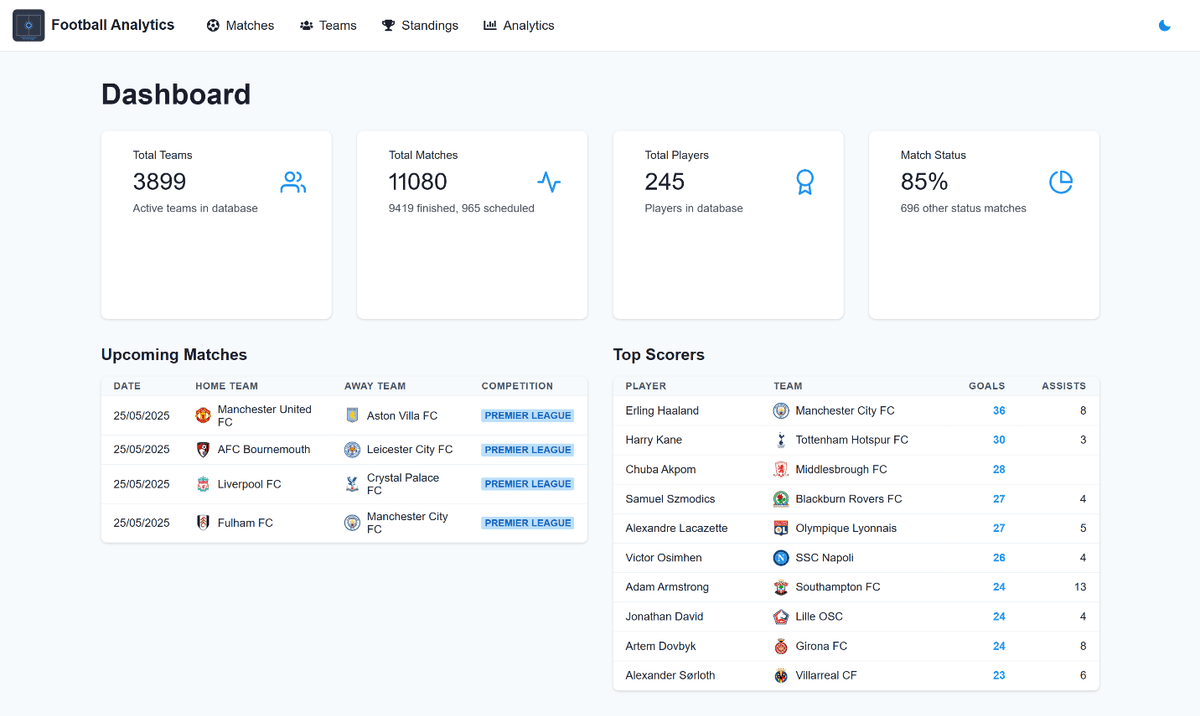Click the total teams value 3899

160,182
